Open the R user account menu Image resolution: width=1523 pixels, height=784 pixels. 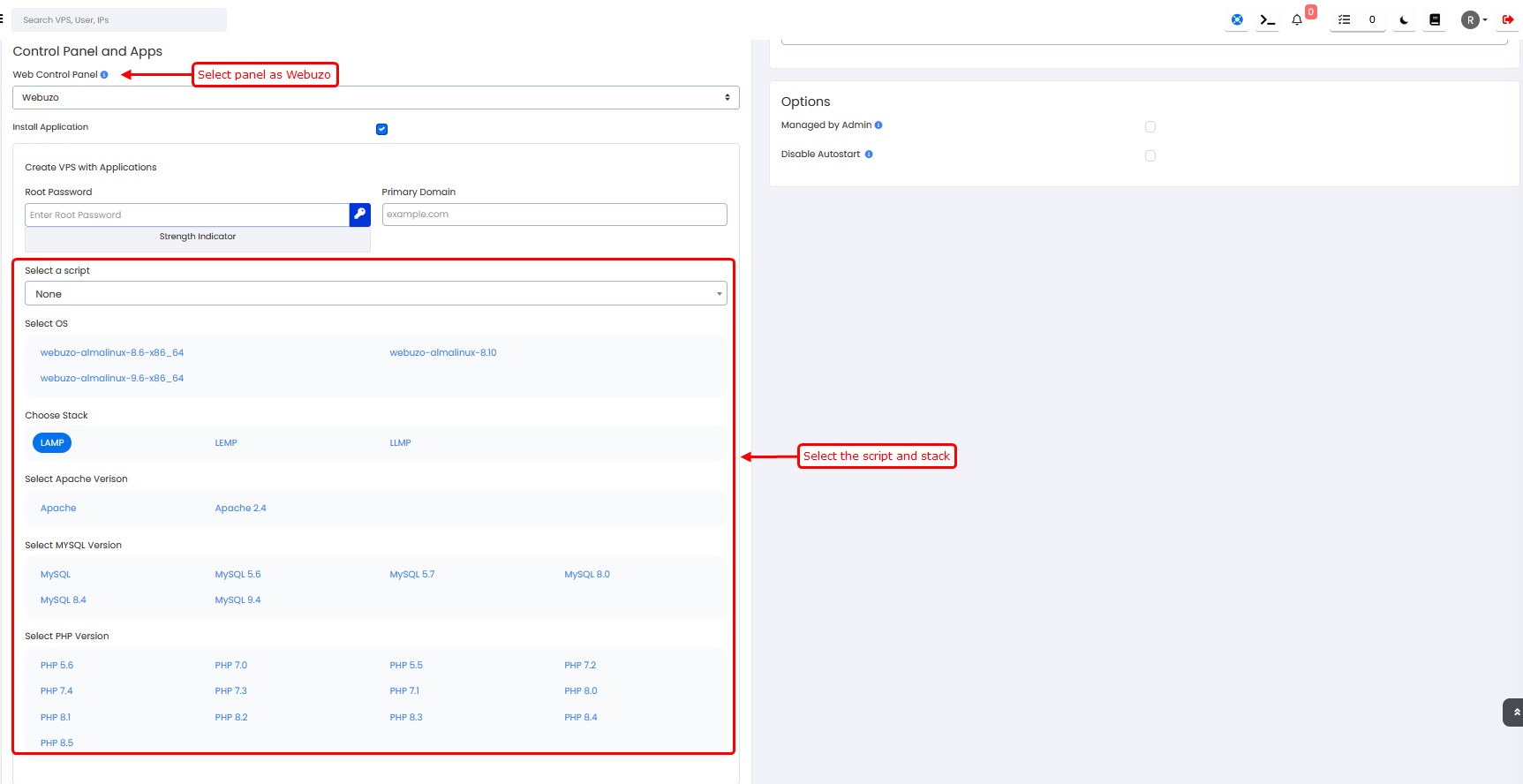click(1473, 19)
